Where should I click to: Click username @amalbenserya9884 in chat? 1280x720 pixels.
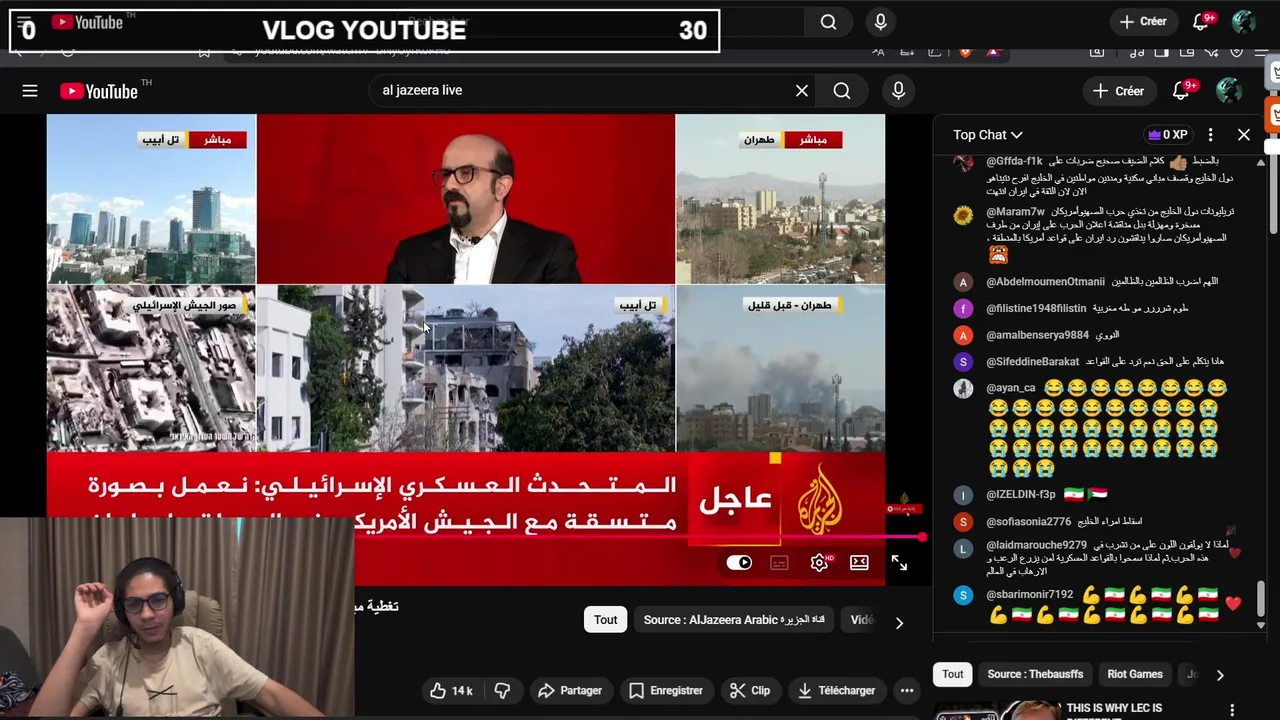pos(1037,335)
